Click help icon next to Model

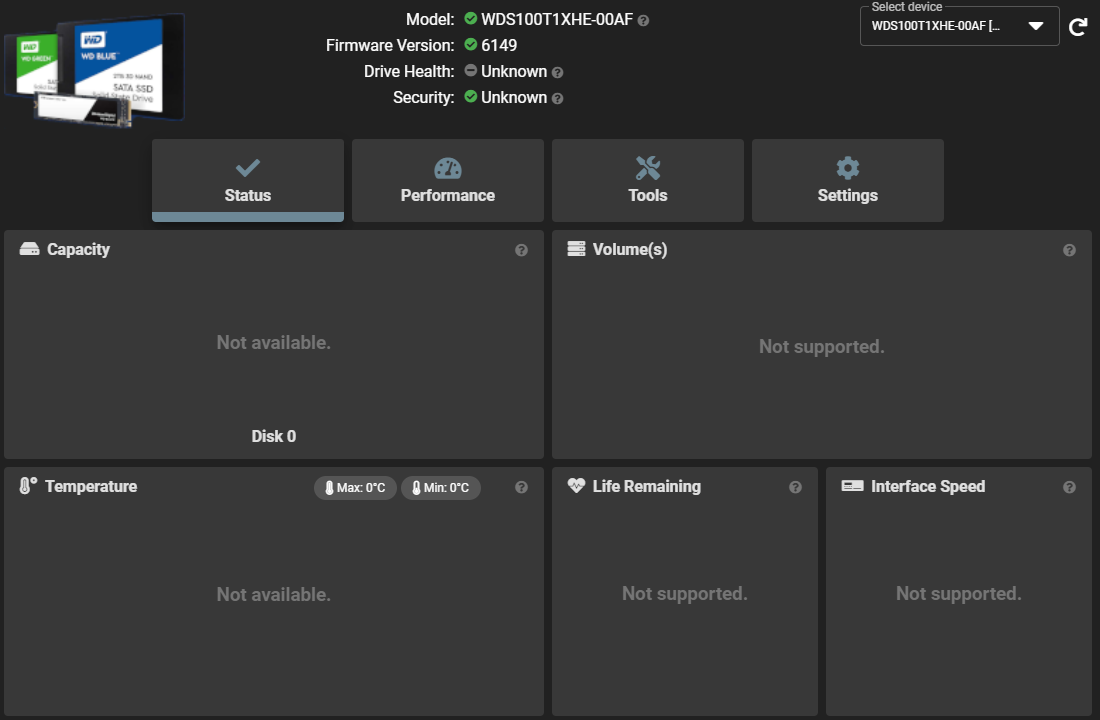pos(643,21)
